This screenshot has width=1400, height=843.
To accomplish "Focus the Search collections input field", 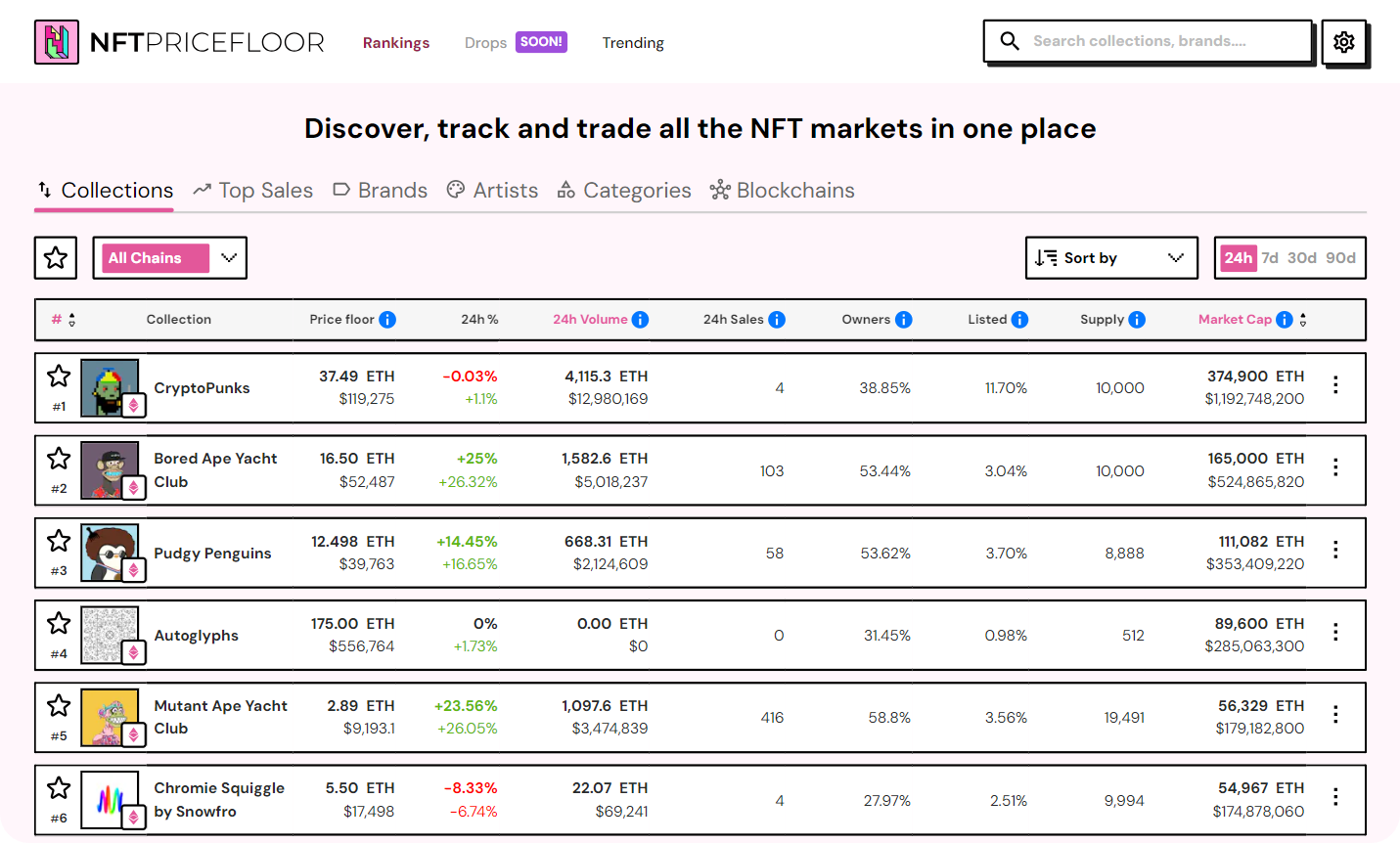I will point(1148,41).
